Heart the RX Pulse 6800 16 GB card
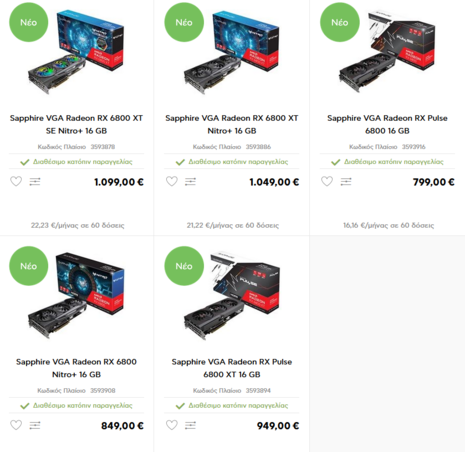Screen dimensions: 465x452 [327, 181]
